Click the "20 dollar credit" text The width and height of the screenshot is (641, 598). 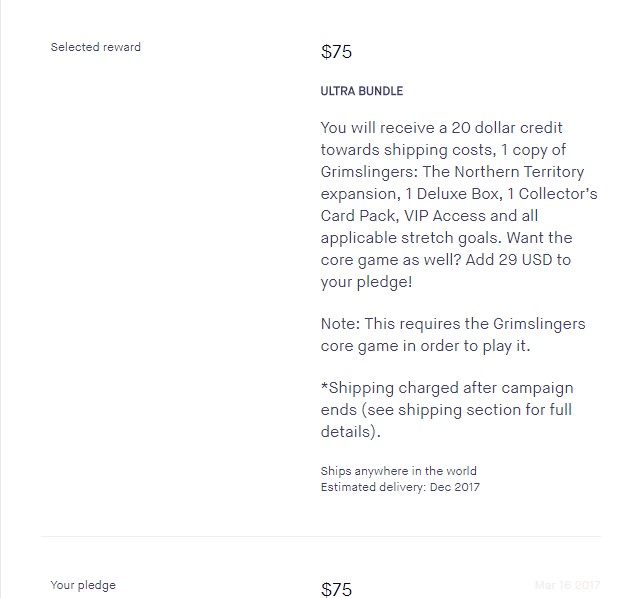pyautogui.click(x=507, y=128)
